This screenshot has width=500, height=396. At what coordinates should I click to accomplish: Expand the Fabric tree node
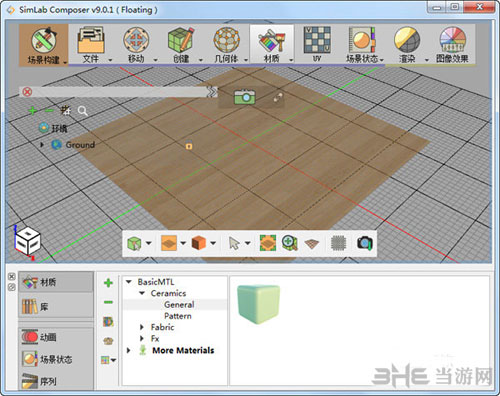tap(142, 327)
